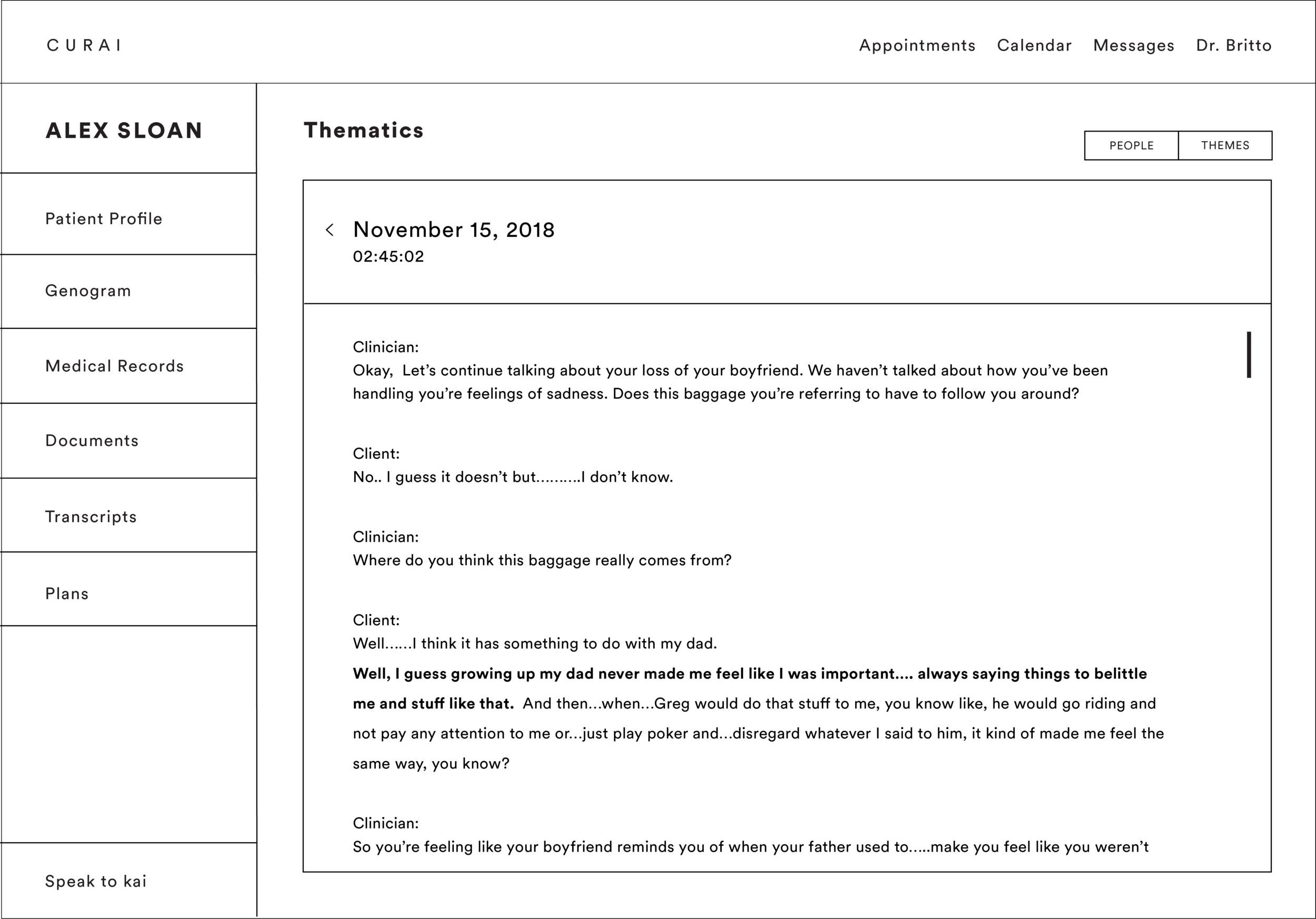Click the bold highlighted dad quote
This screenshot has height=919, width=1316.
749,674
